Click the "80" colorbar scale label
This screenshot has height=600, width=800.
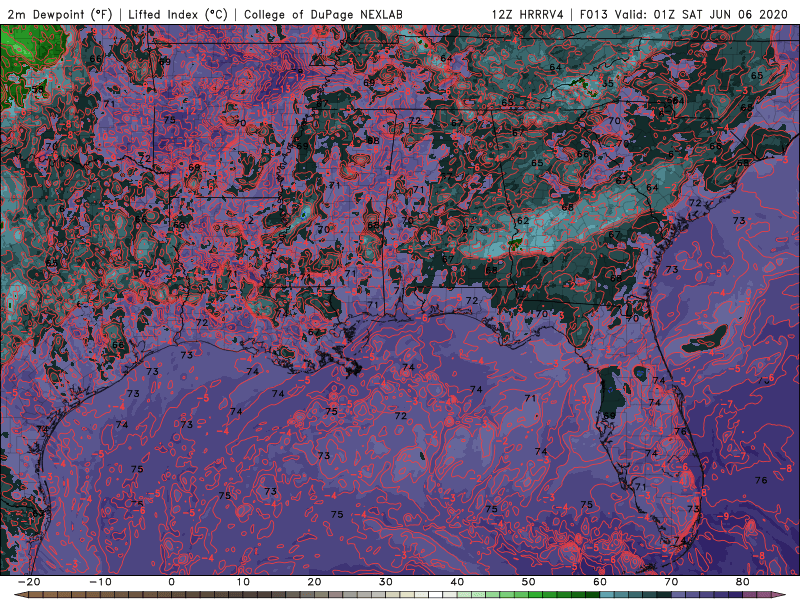pyautogui.click(x=743, y=582)
